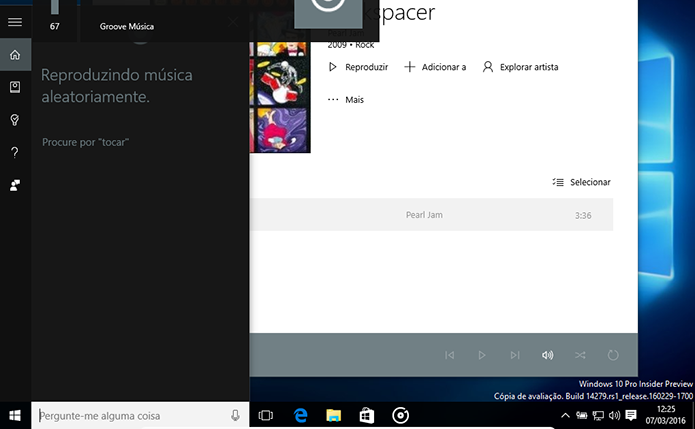The height and width of the screenshot is (429, 695).
Task: Skip to next track
Action: coord(515,355)
